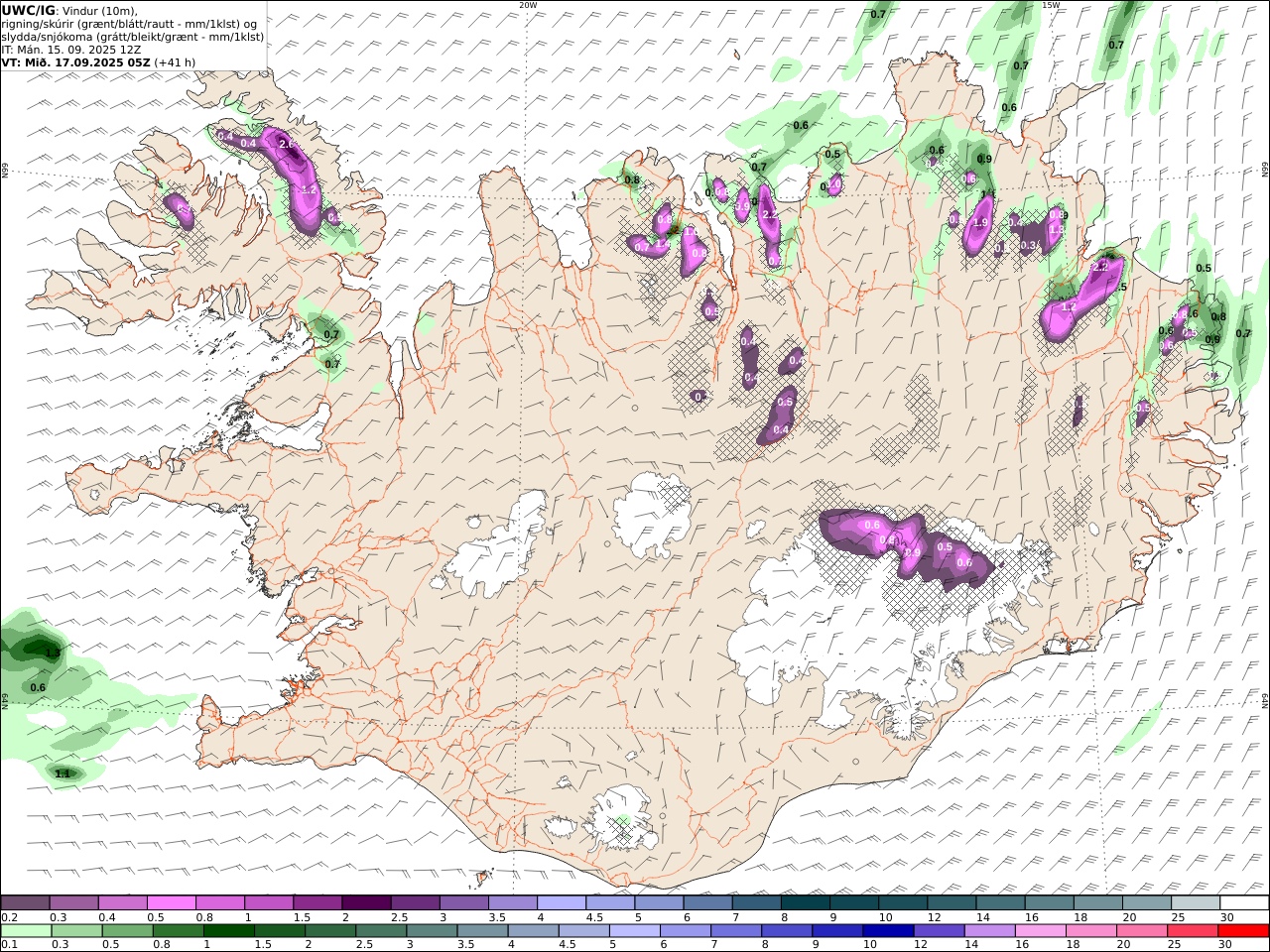Select the 'slydda/snjókoma' legend description line

pyautogui.click(x=132, y=37)
